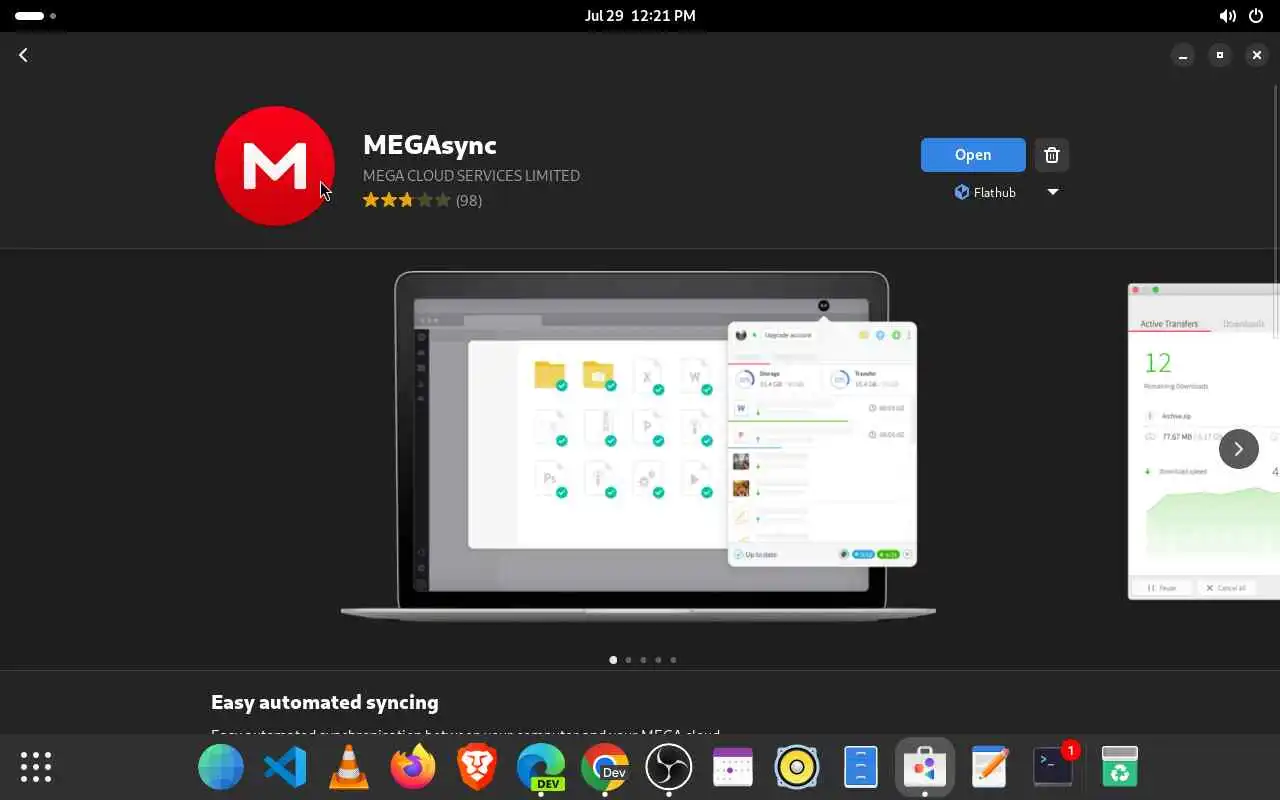Launch VLC media player from dock

pyautogui.click(x=349, y=767)
